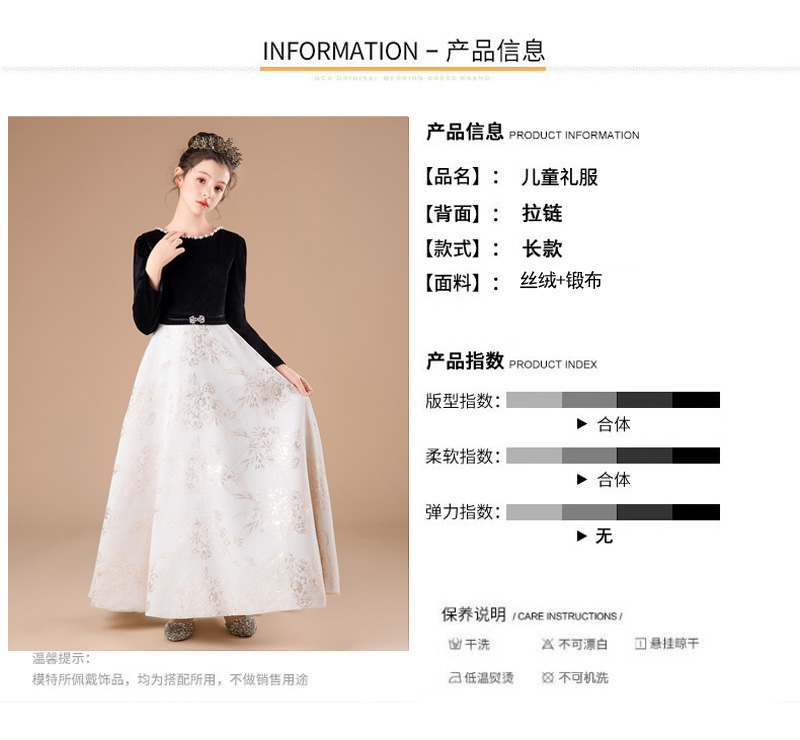Viewport: 800px width, 740px height.
Task: Click the girl's dress product photo
Action: pos(208,383)
